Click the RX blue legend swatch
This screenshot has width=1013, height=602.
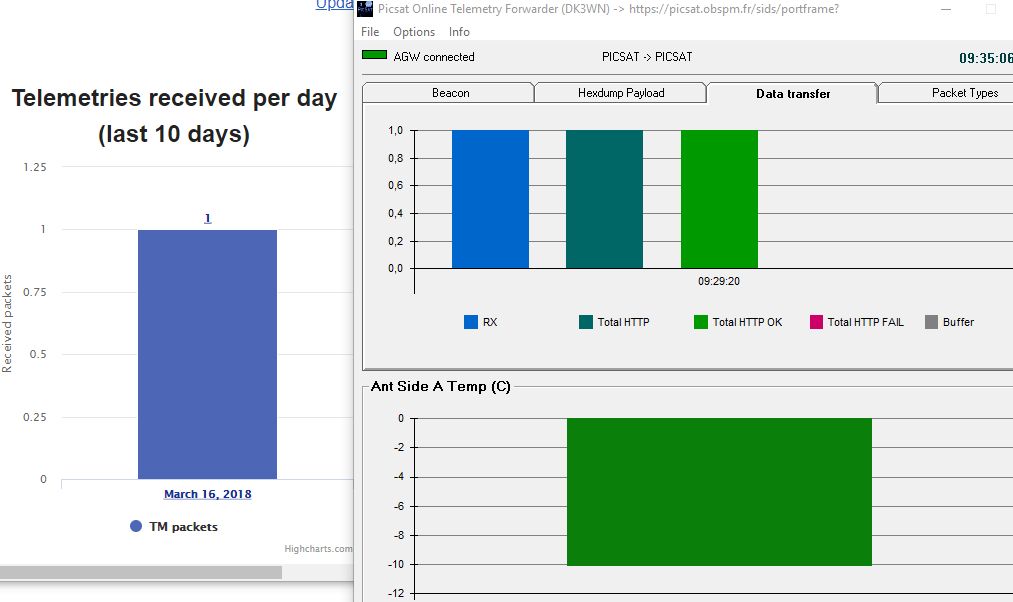[471, 322]
